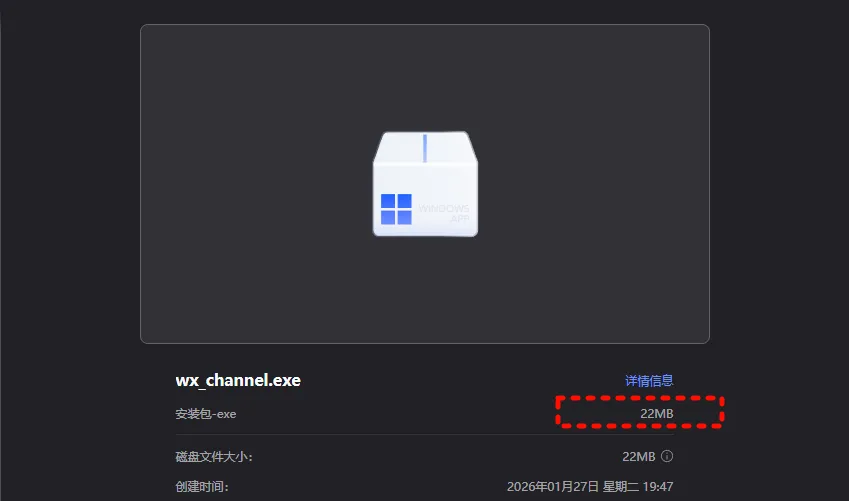Click the blue stripe on the box top
849x501 pixels.
tap(424, 148)
